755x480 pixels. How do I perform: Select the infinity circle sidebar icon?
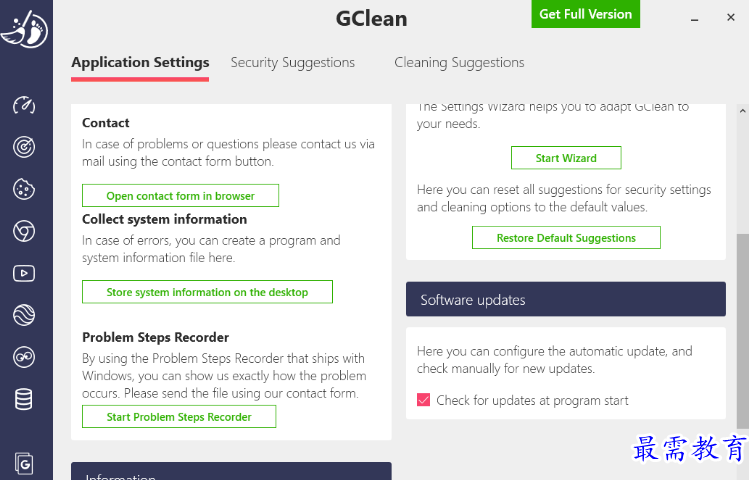pos(24,357)
